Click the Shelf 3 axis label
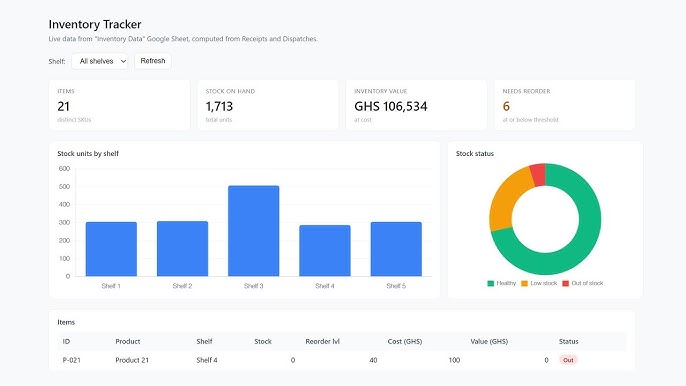686x386 pixels. 254,286
